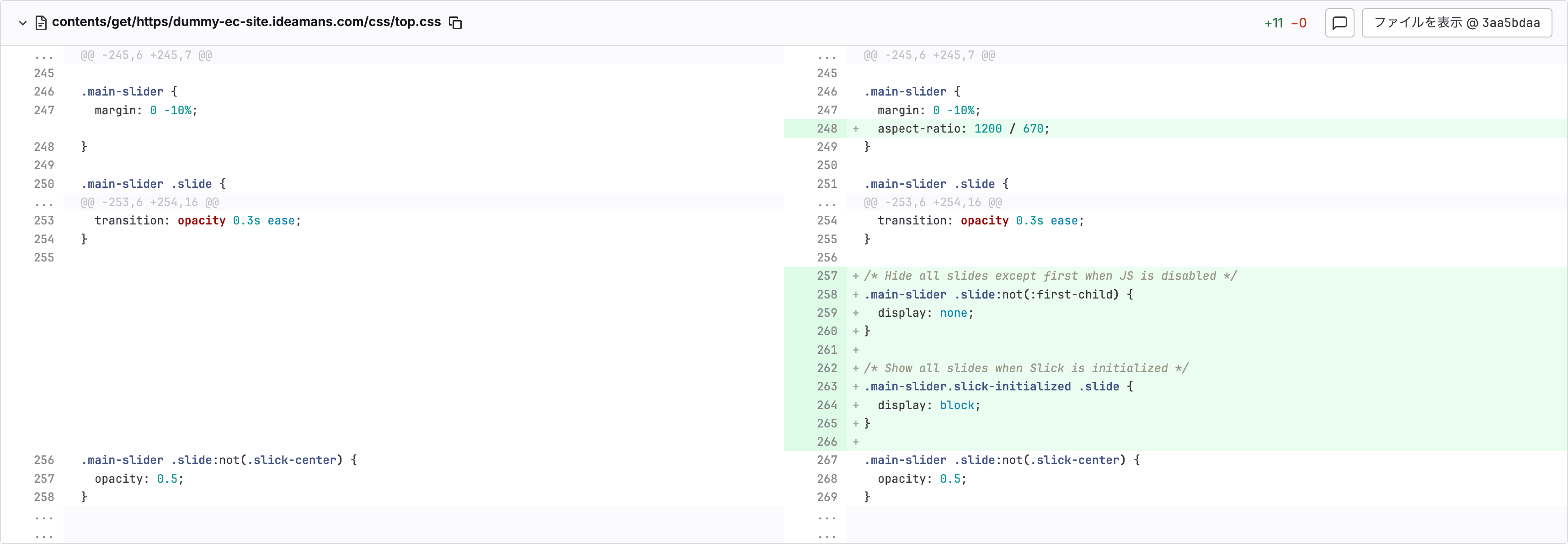Click right line number 257 of Hide comment
Image resolution: width=1568 pixels, height=544 pixels.
click(x=827, y=276)
